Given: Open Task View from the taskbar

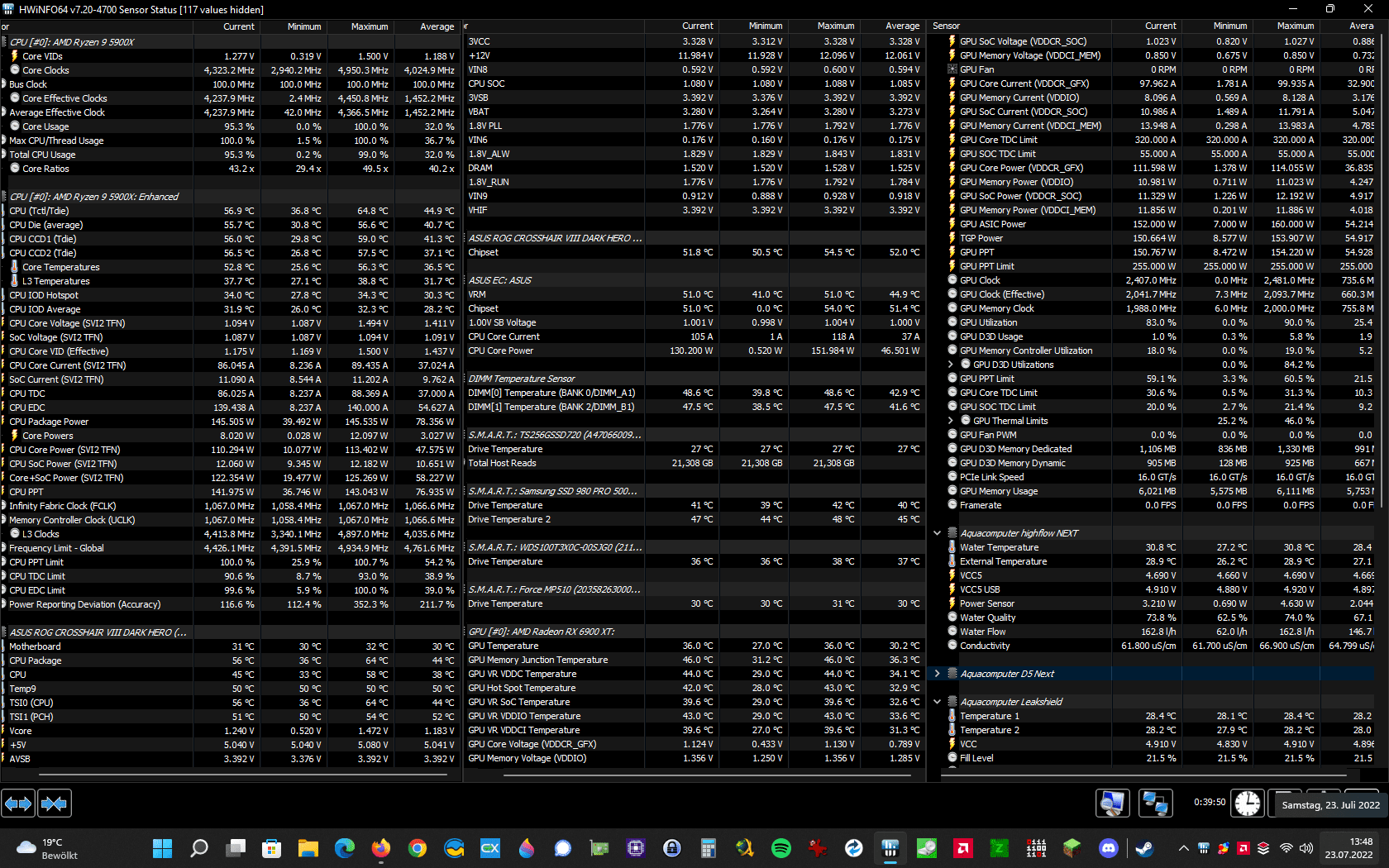Looking at the screenshot, I should (236, 848).
